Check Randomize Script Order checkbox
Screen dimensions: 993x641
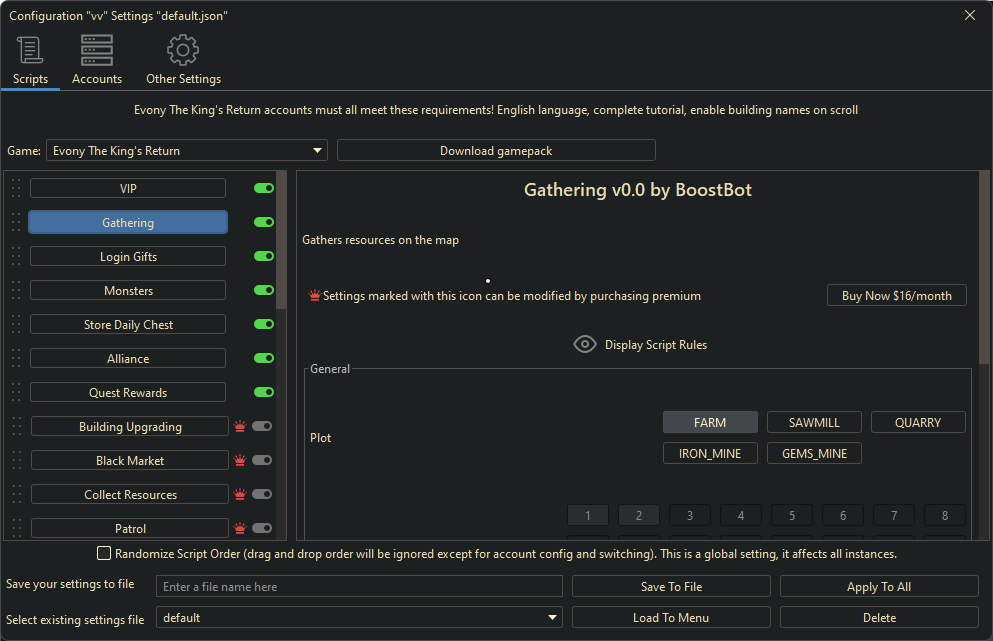click(x=104, y=553)
